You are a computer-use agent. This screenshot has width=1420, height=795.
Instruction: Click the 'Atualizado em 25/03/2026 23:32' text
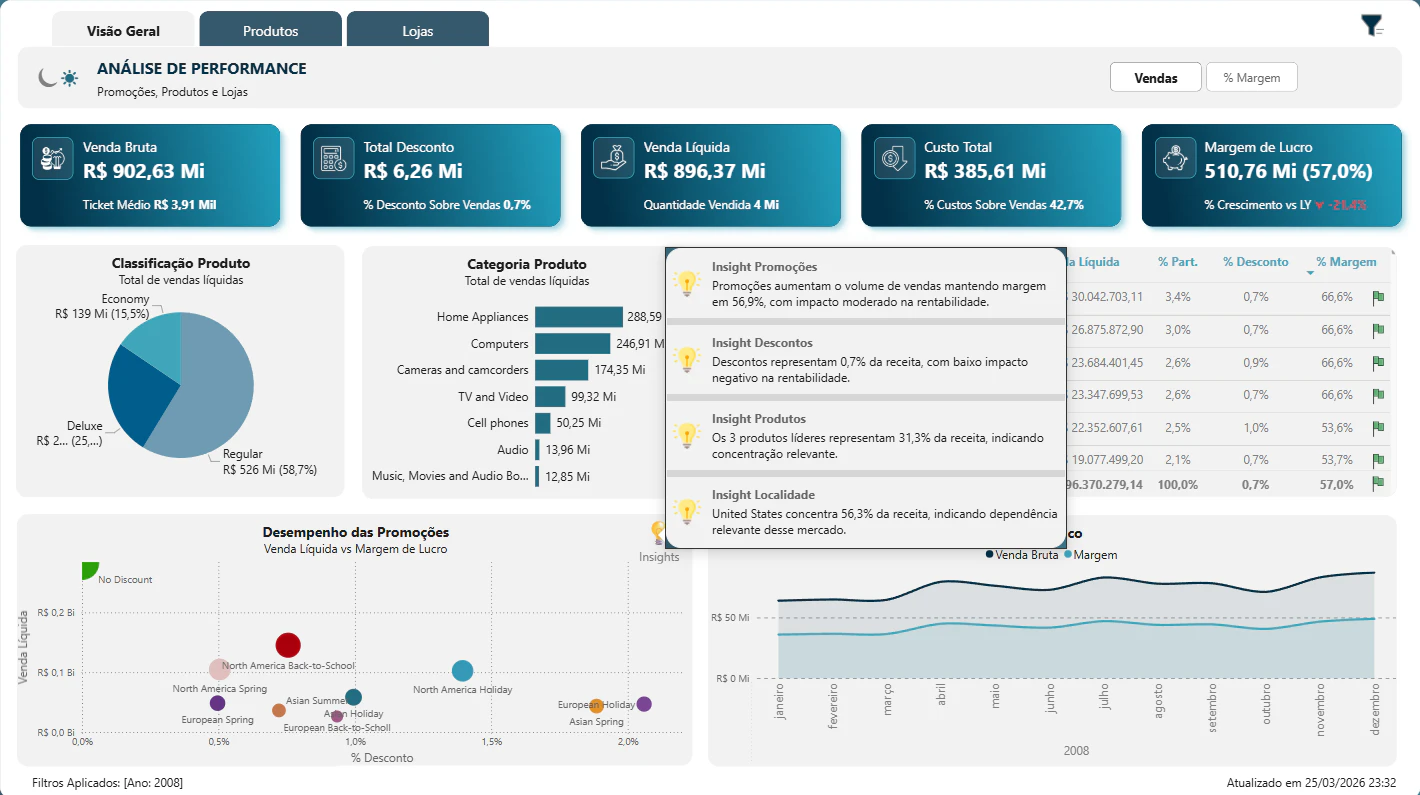coord(1311,782)
